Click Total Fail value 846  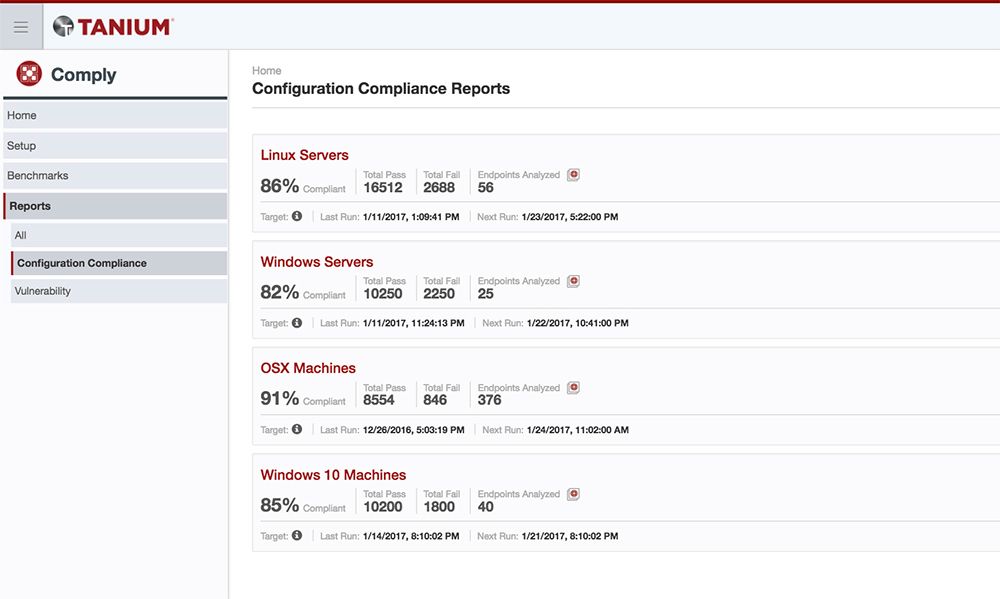(x=435, y=400)
